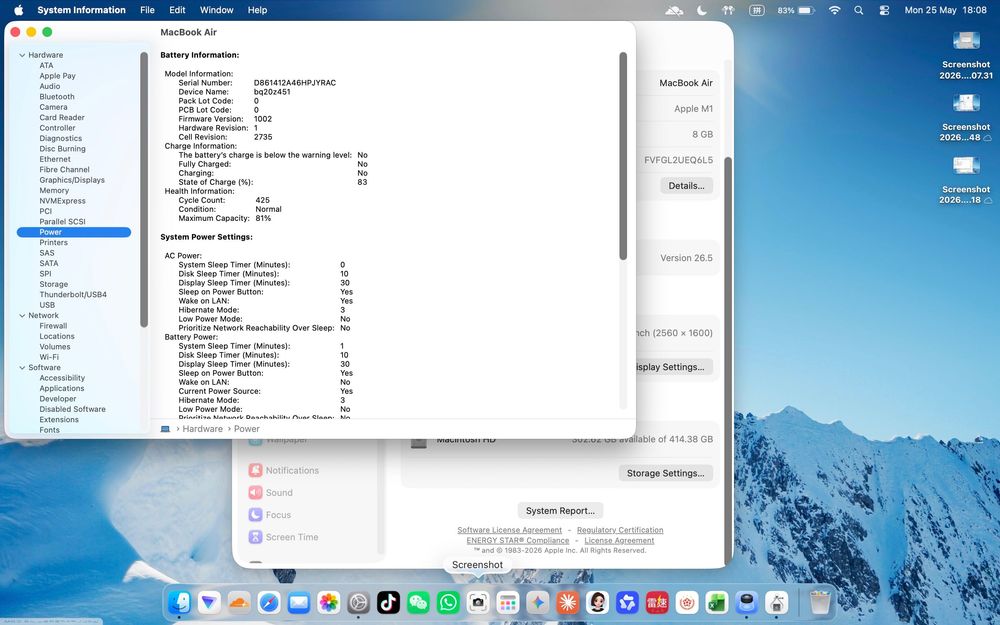
Task: Open the Regulatory Certification link
Action: tap(620, 530)
